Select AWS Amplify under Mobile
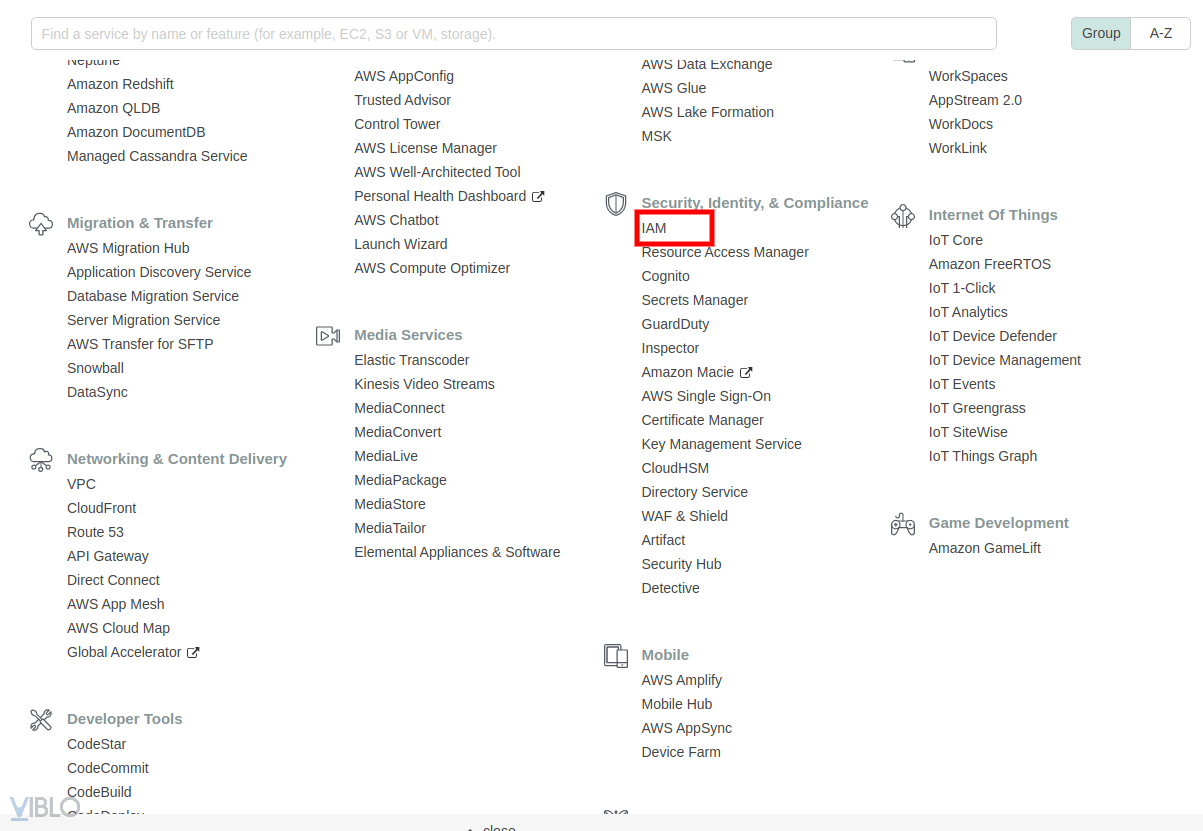This screenshot has height=831, width=1203. [x=681, y=680]
